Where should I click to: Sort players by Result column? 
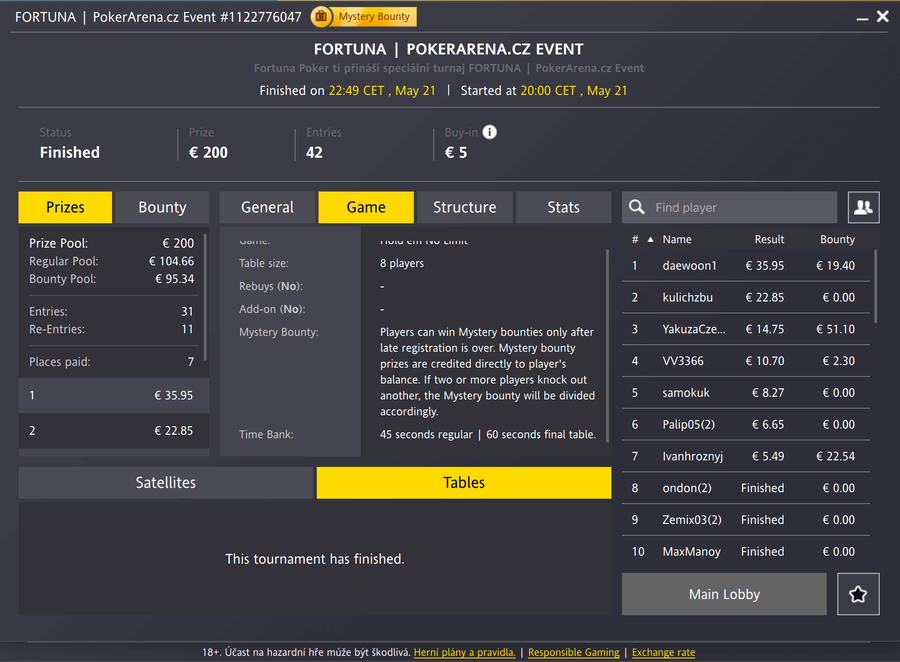point(769,239)
